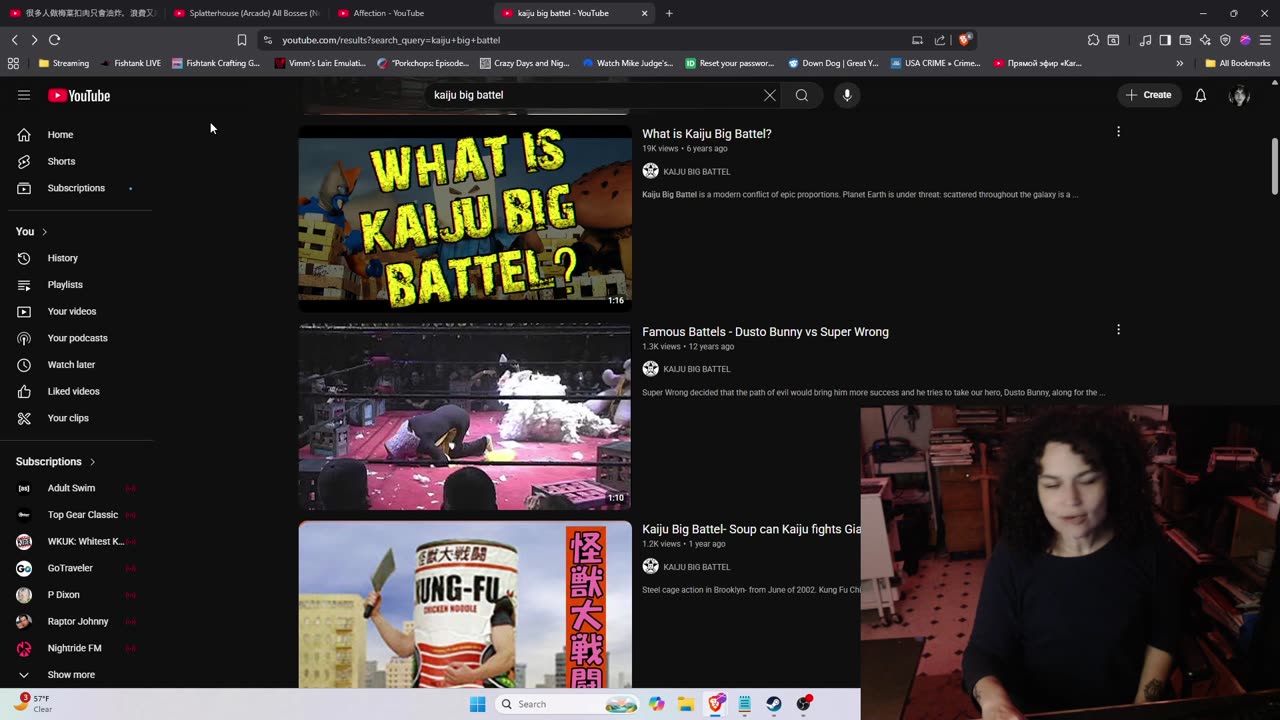Open the Nightride FM channel
1280x720 pixels.
pos(76,648)
